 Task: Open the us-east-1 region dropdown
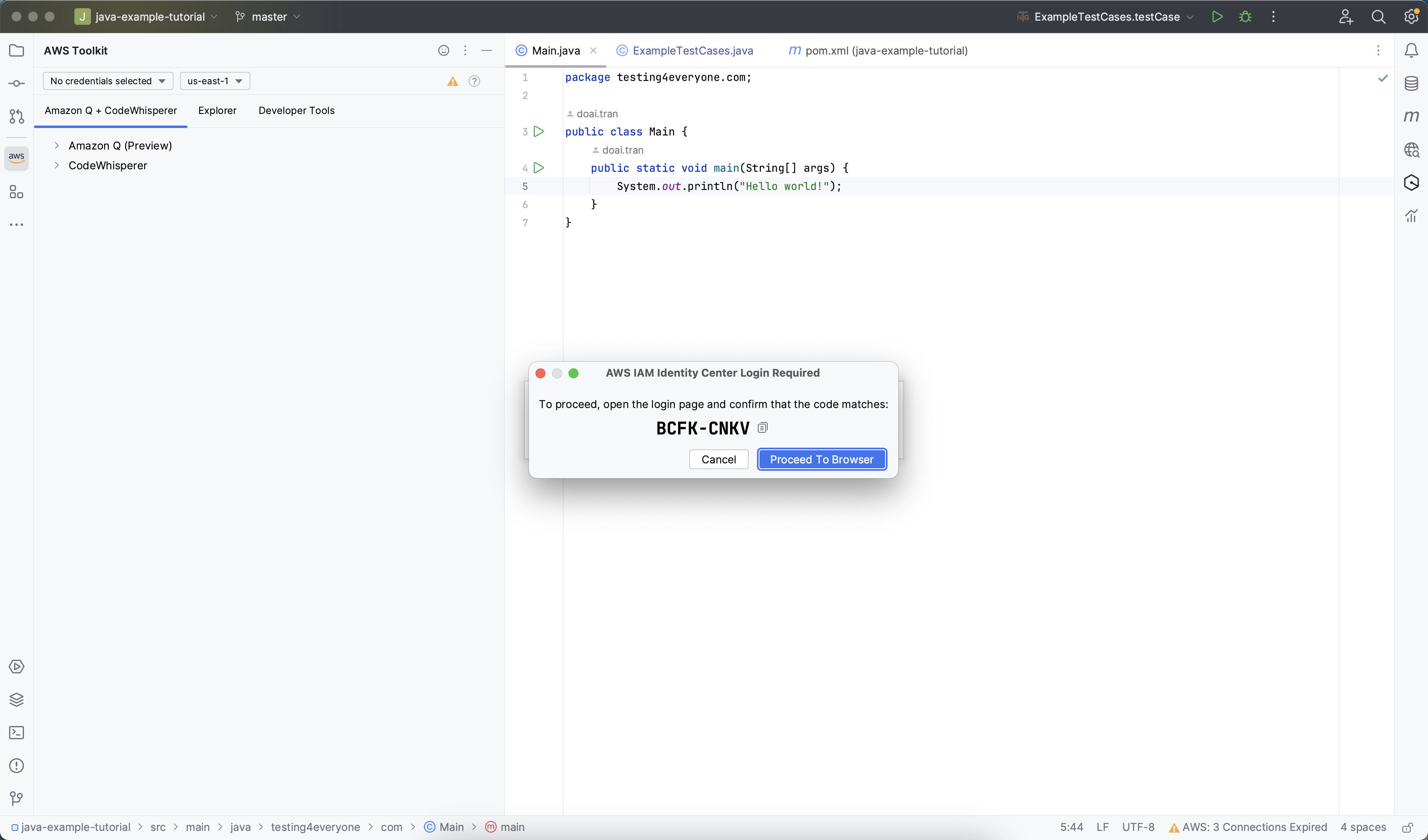click(x=215, y=81)
